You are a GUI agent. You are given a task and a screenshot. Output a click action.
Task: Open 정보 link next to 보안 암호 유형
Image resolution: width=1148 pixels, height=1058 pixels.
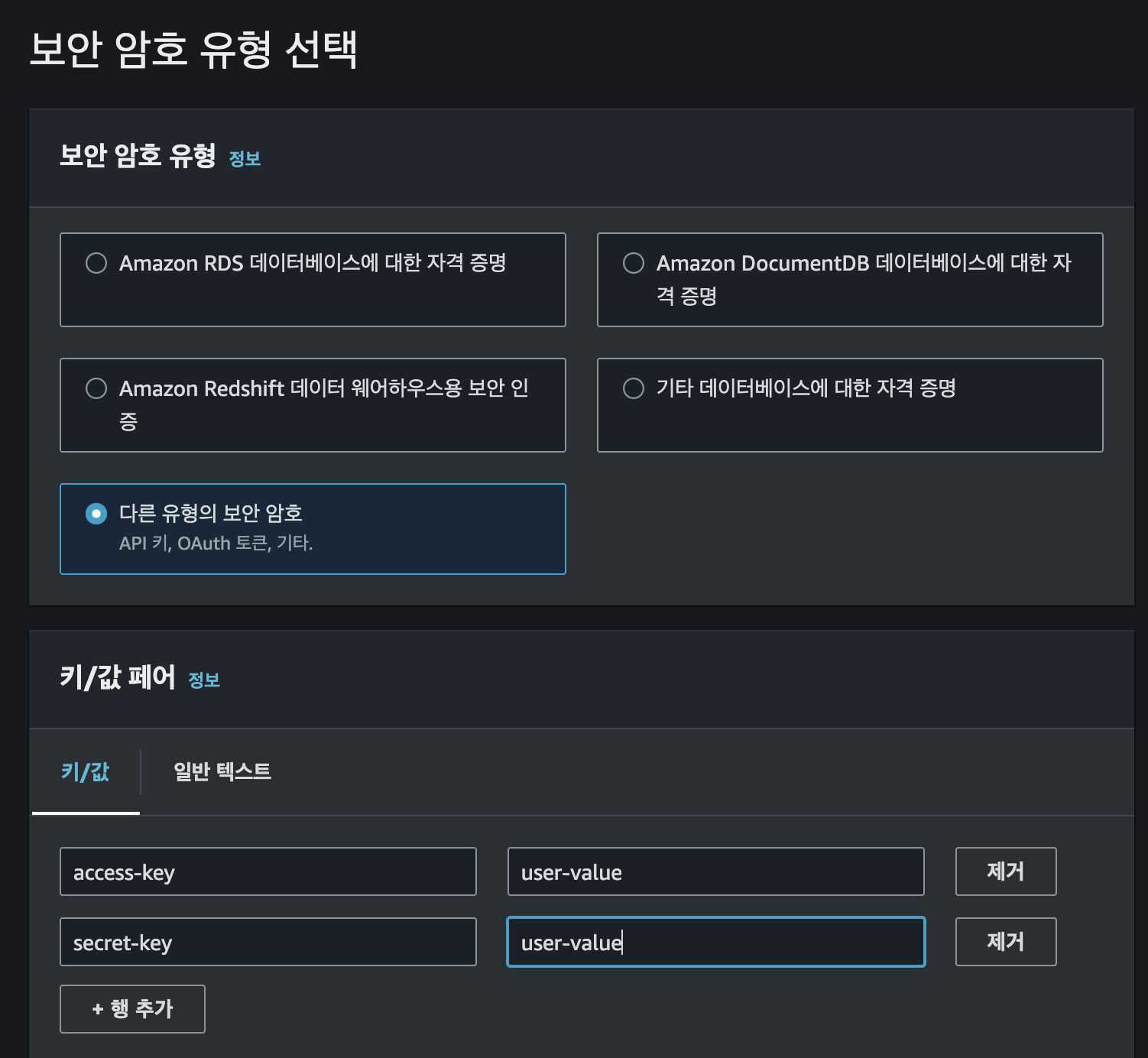(245, 158)
